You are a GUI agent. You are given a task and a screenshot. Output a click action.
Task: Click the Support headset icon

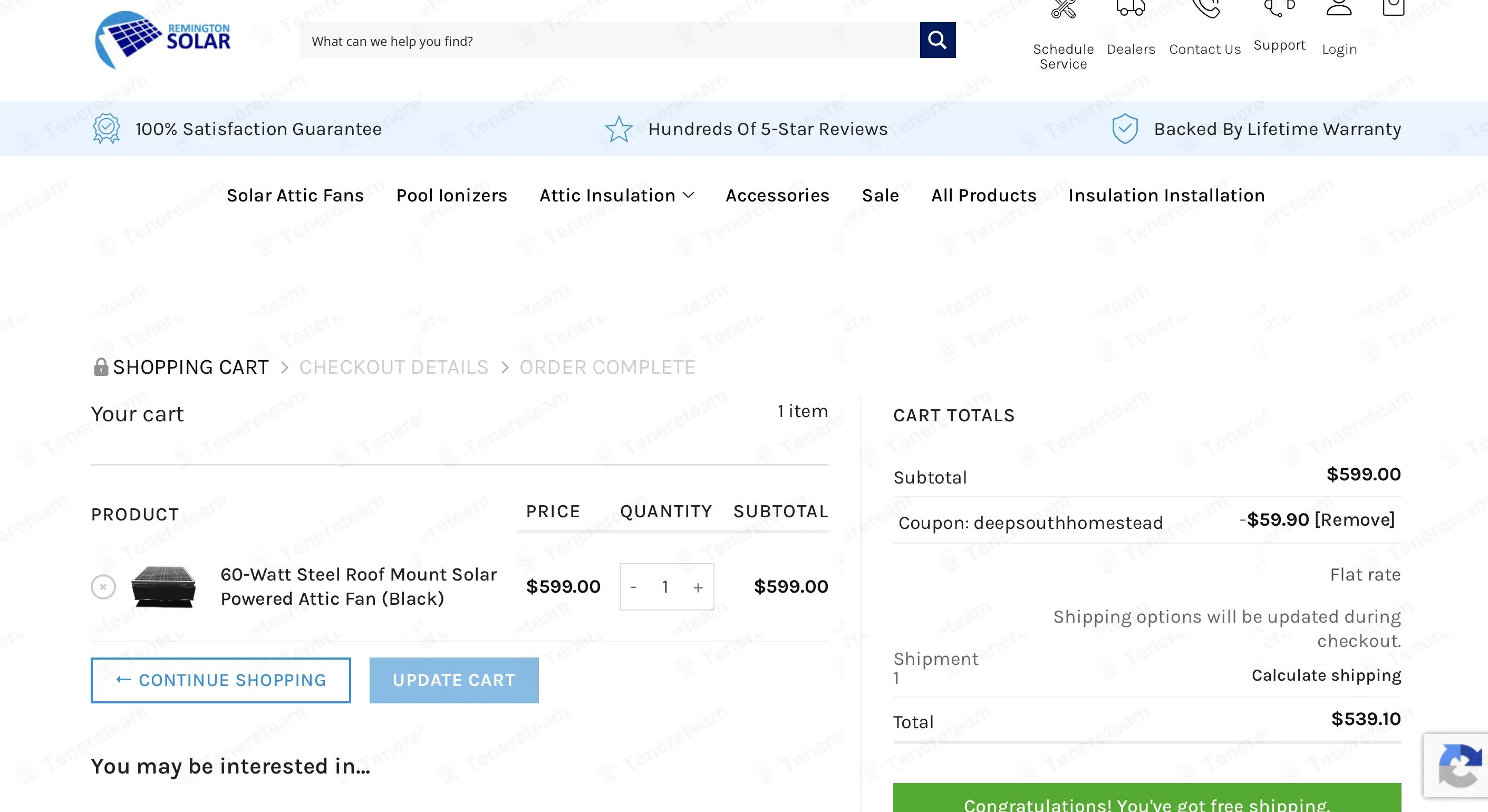tap(1279, 8)
